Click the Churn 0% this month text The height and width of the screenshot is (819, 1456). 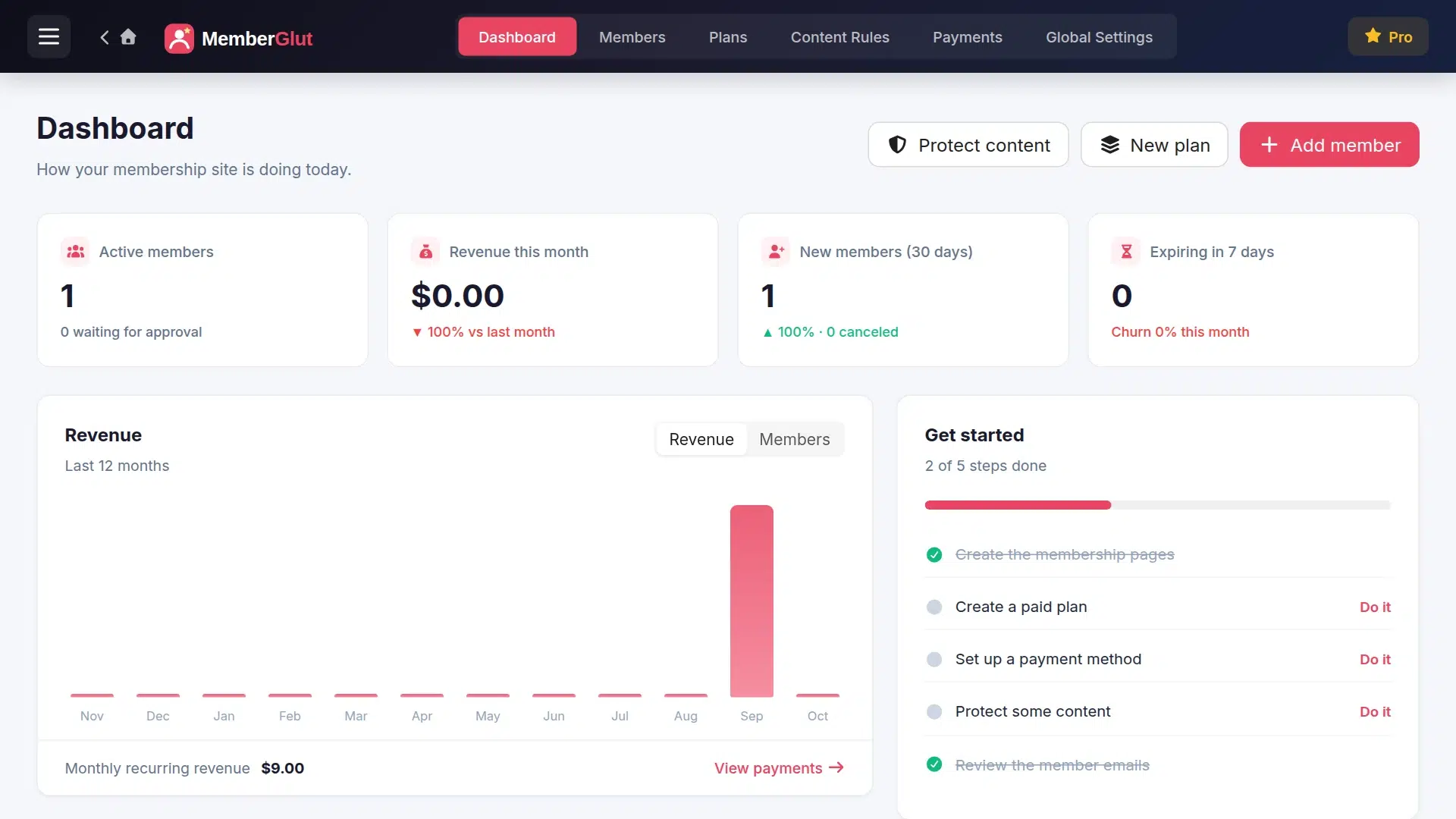coord(1180,331)
